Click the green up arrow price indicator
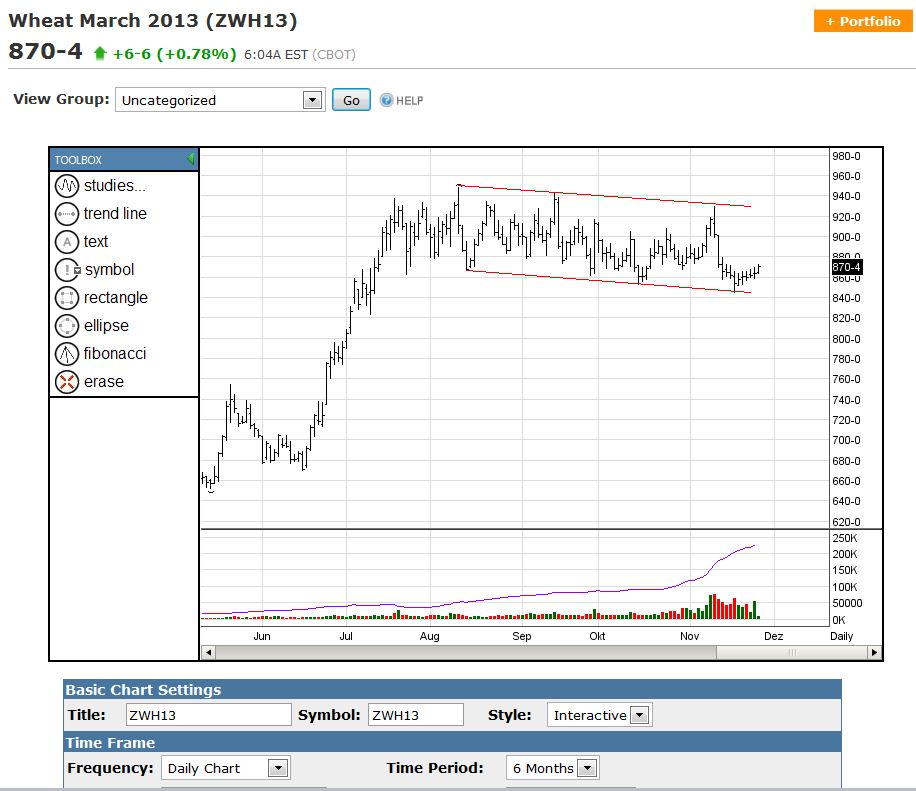The width and height of the screenshot is (916, 791). point(100,54)
